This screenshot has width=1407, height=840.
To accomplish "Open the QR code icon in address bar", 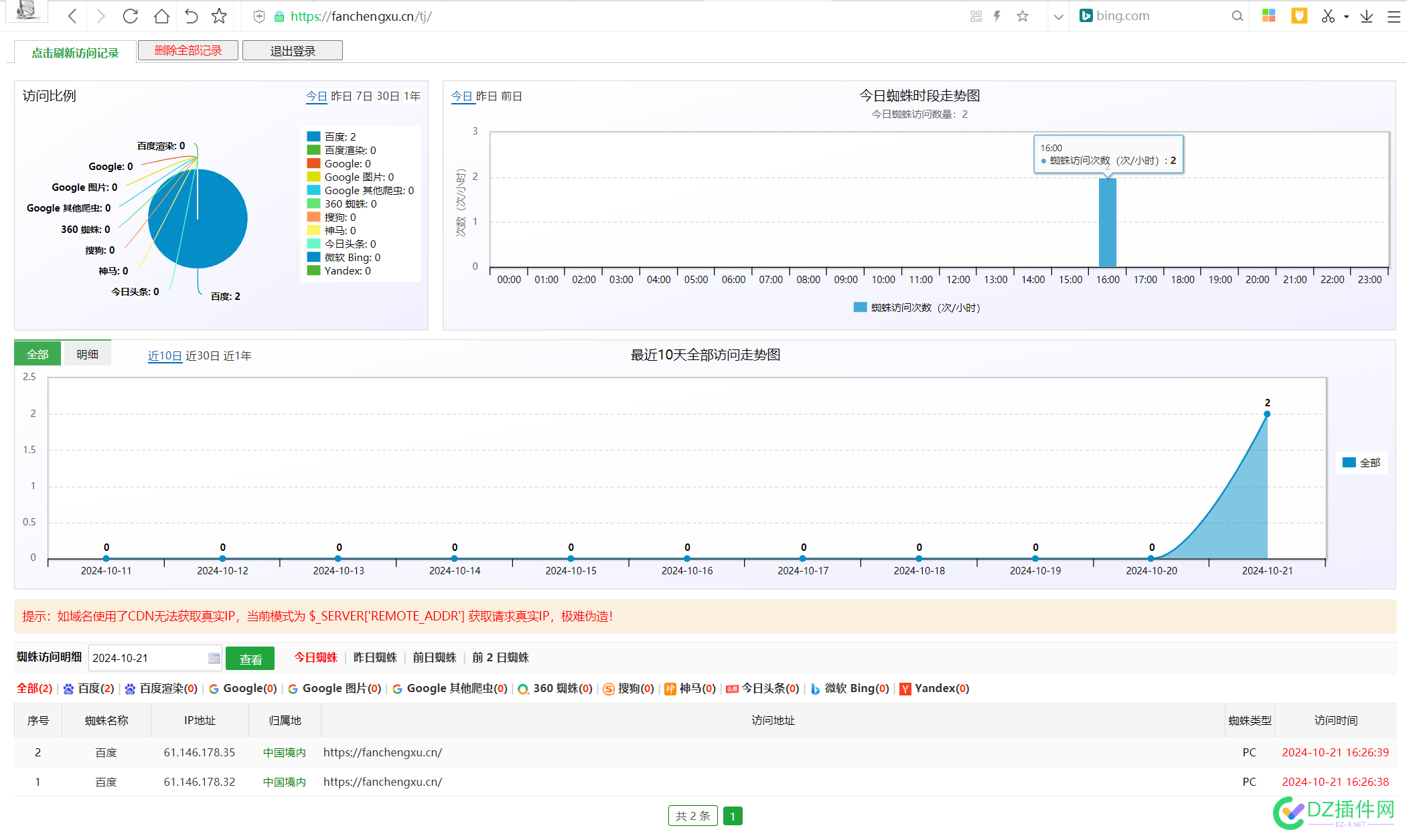I will (x=976, y=16).
